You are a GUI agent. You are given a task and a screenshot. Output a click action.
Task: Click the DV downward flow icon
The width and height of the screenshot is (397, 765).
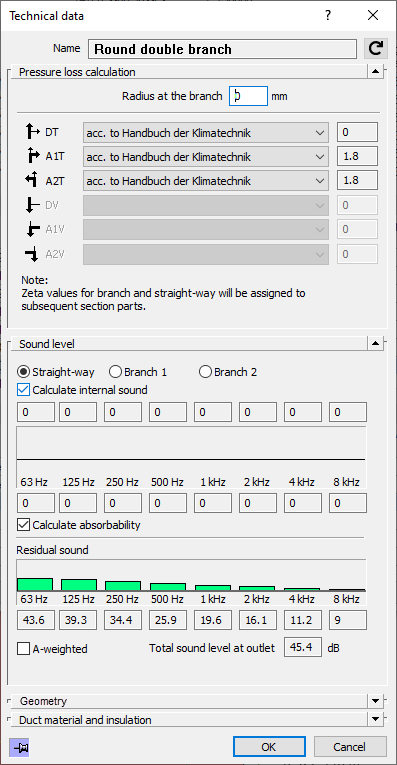[x=33, y=205]
